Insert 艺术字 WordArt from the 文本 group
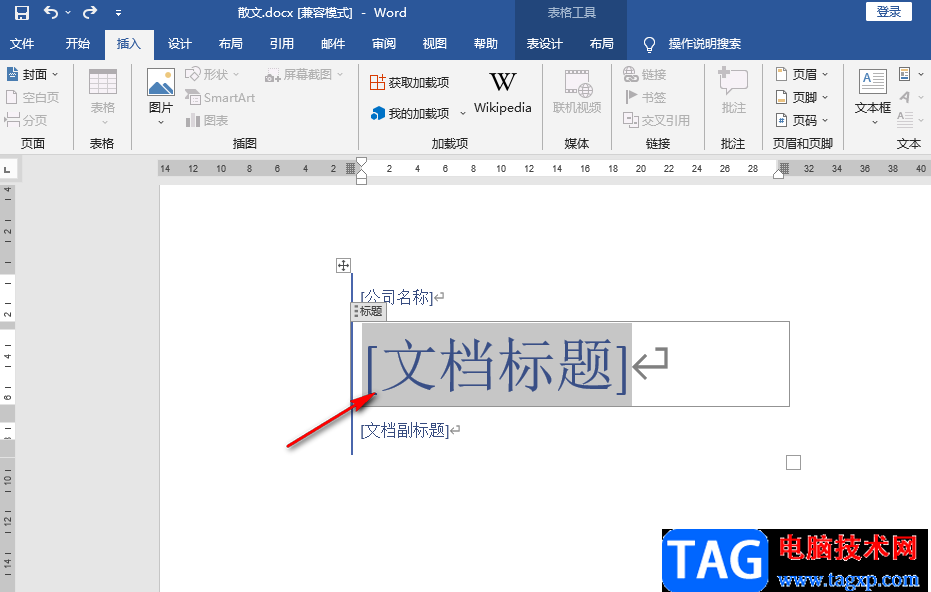The width and height of the screenshot is (931, 592). [x=905, y=97]
